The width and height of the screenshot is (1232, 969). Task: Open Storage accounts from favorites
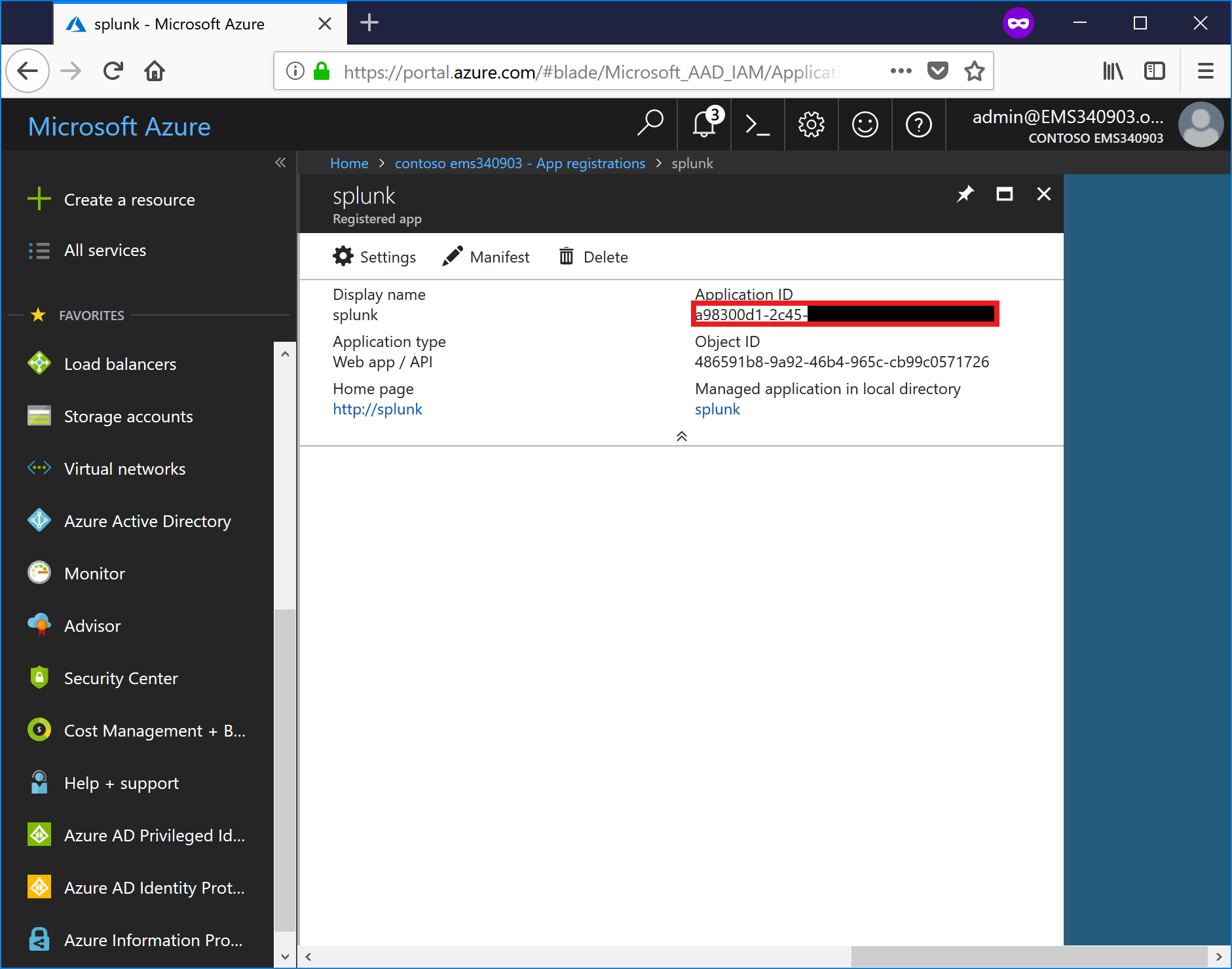tap(128, 416)
